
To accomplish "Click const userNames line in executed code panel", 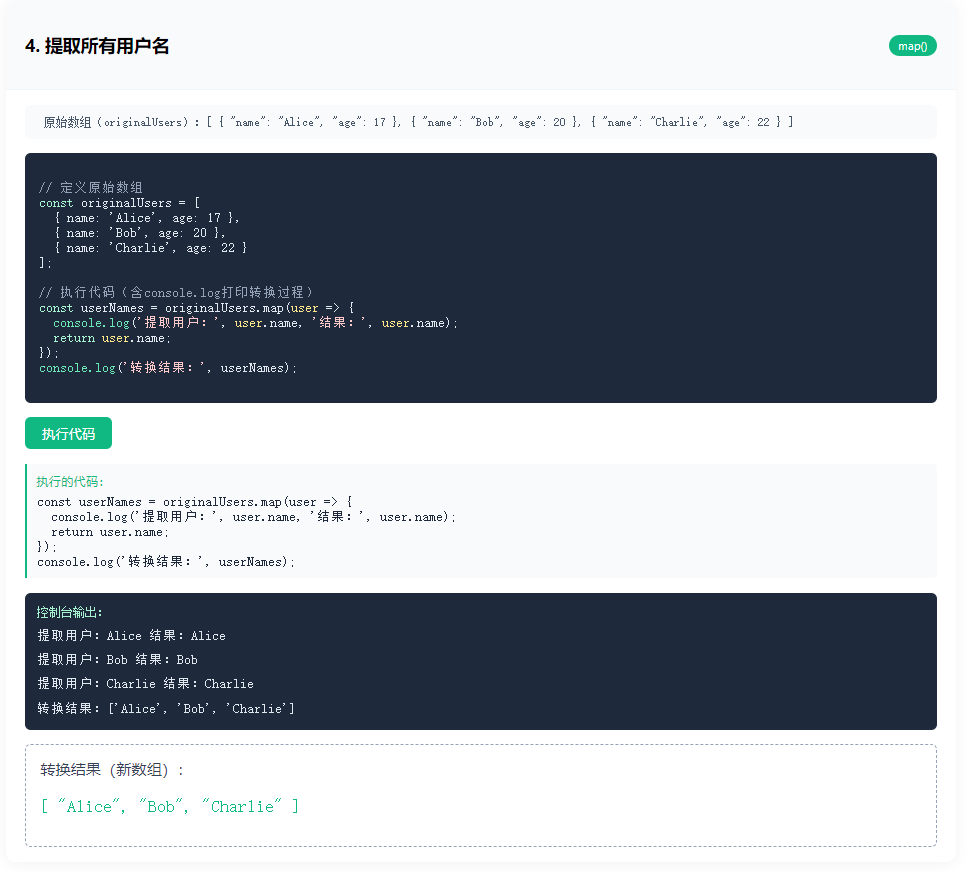I will pyautogui.click(x=195, y=501).
